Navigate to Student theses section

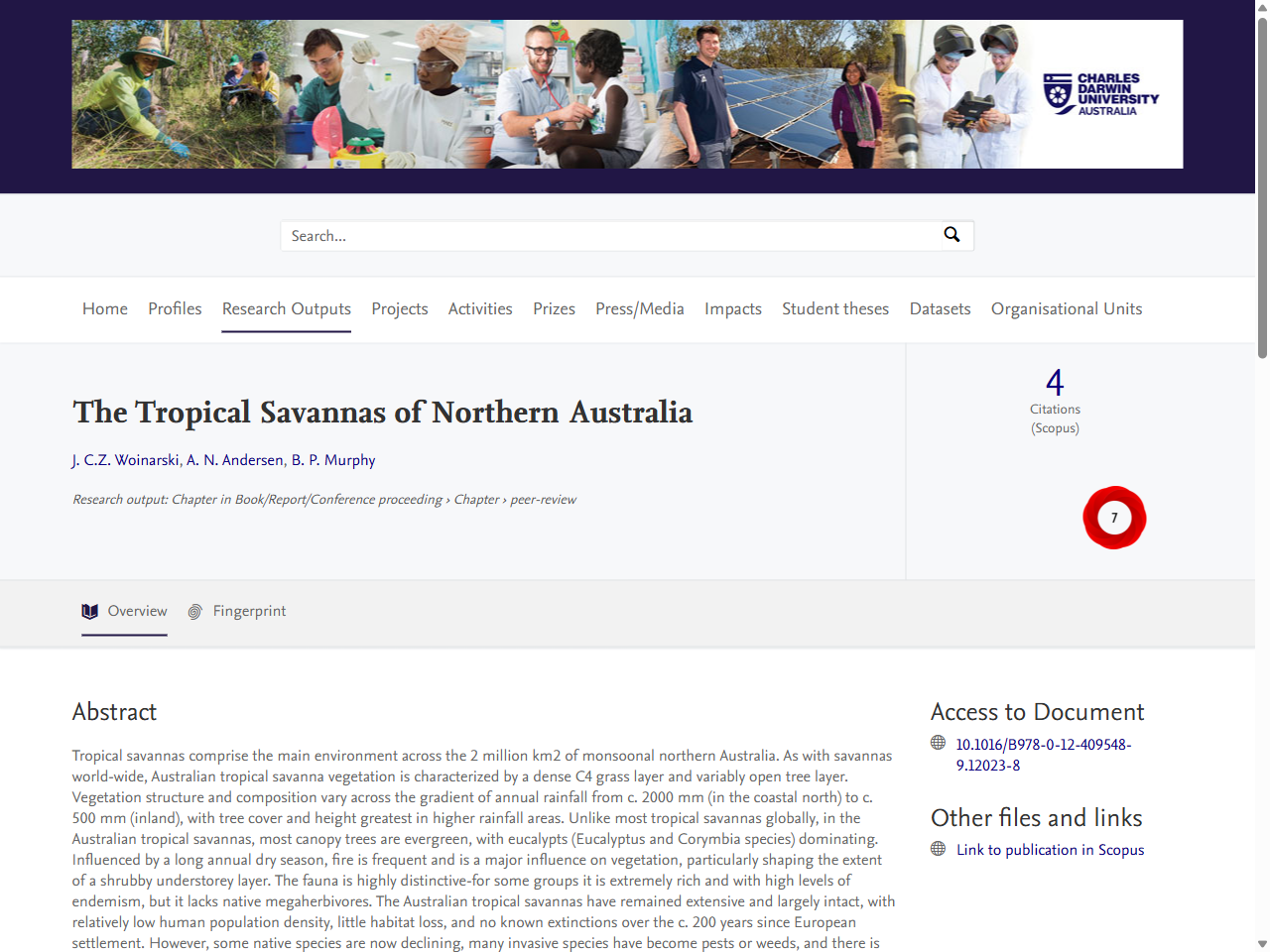pyautogui.click(x=835, y=308)
